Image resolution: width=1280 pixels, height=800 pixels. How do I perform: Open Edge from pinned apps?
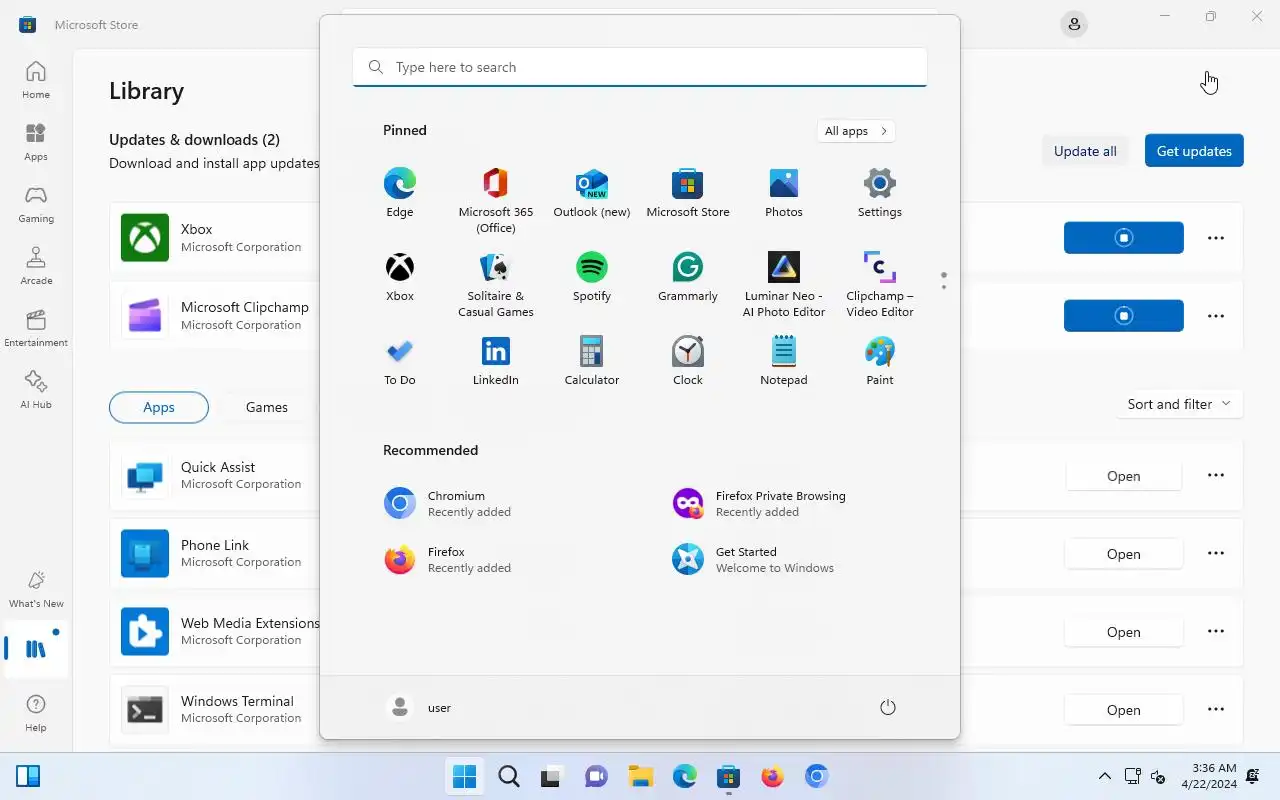click(399, 192)
